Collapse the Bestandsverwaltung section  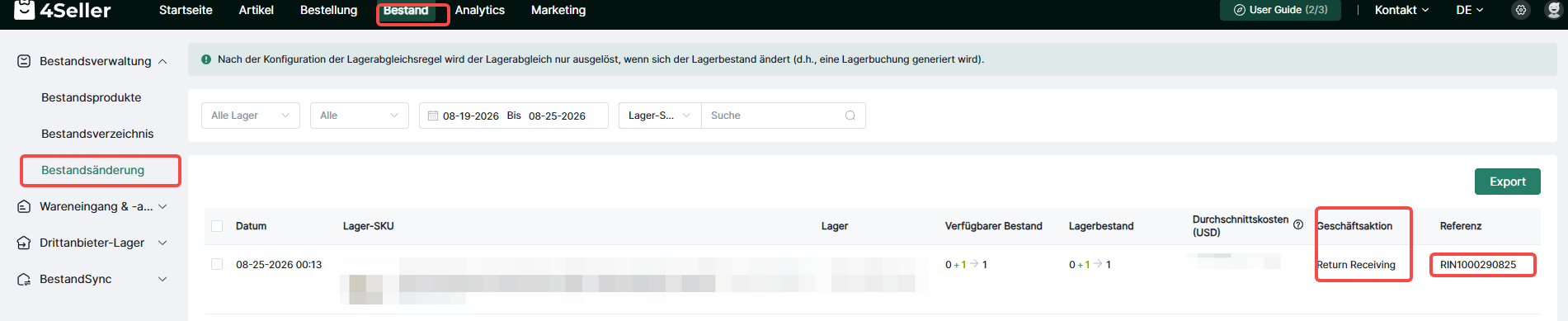(x=162, y=61)
